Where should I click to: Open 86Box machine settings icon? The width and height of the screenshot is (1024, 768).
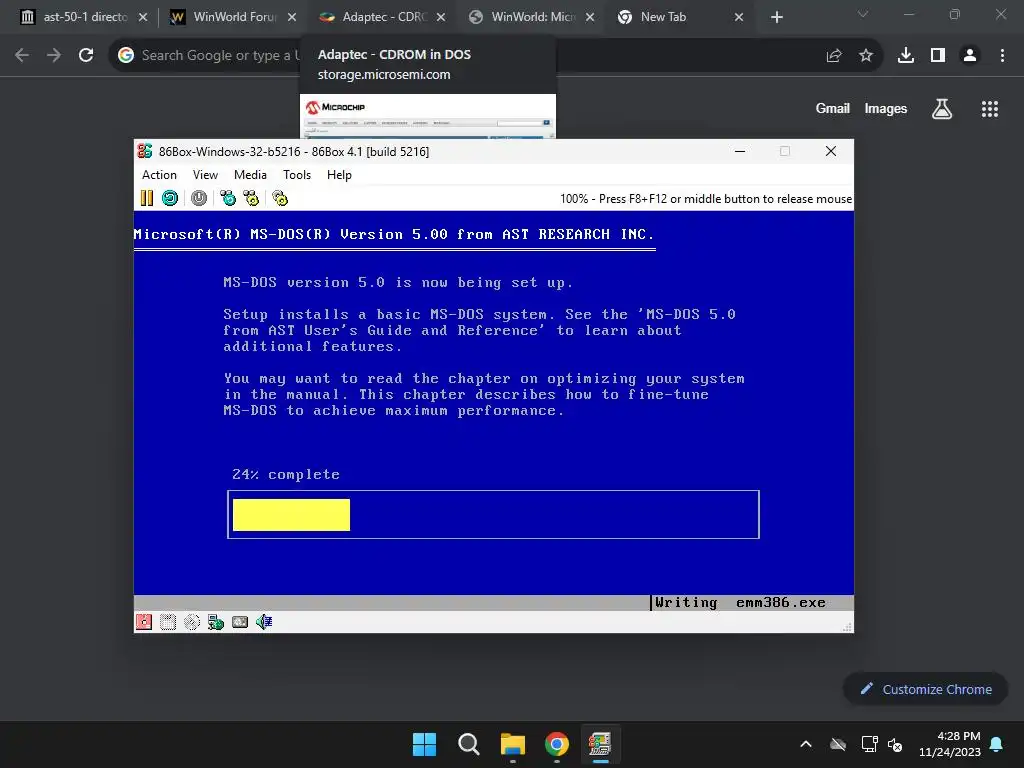[x=280, y=198]
